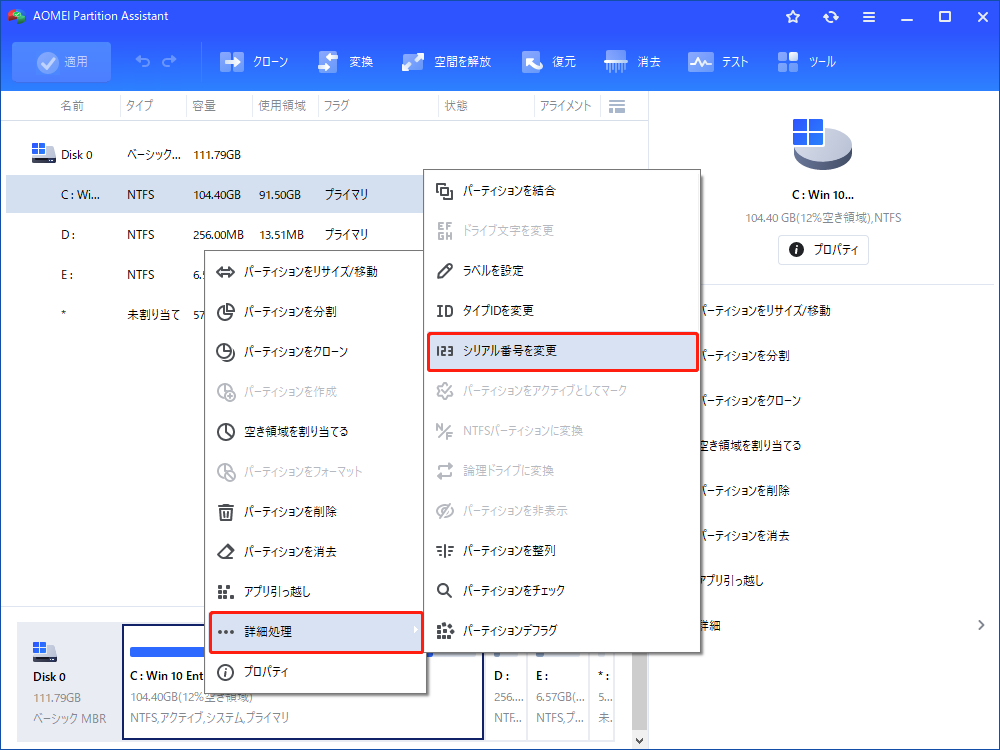1000x750 pixels.
Task: Choose App Mover (アプリ引っ越し) in context menu
Action: click(315, 592)
